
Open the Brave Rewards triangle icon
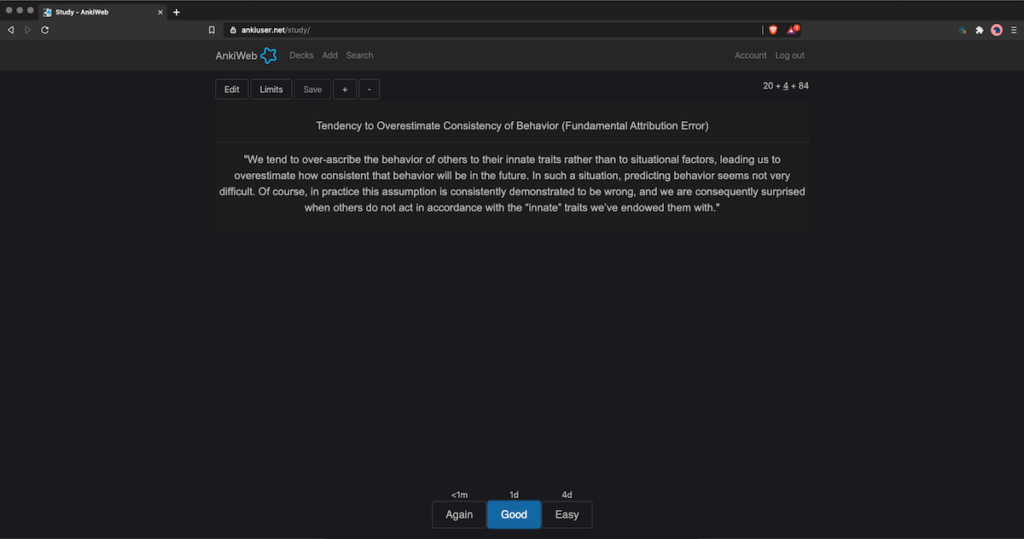click(793, 29)
